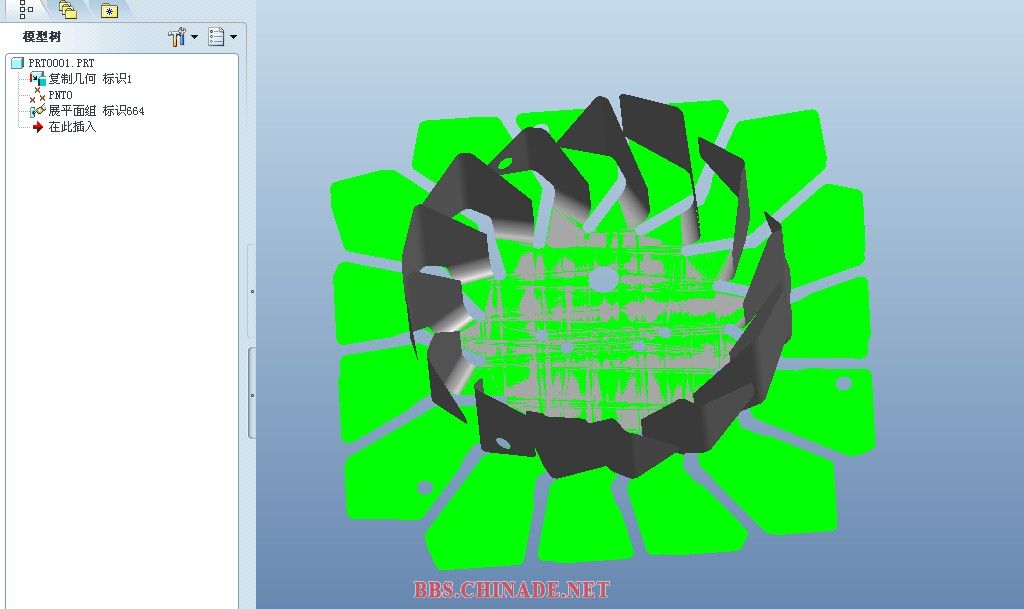Expand the Settings dropdown arrow
Screen dimensions: 1024x609
[194, 37]
